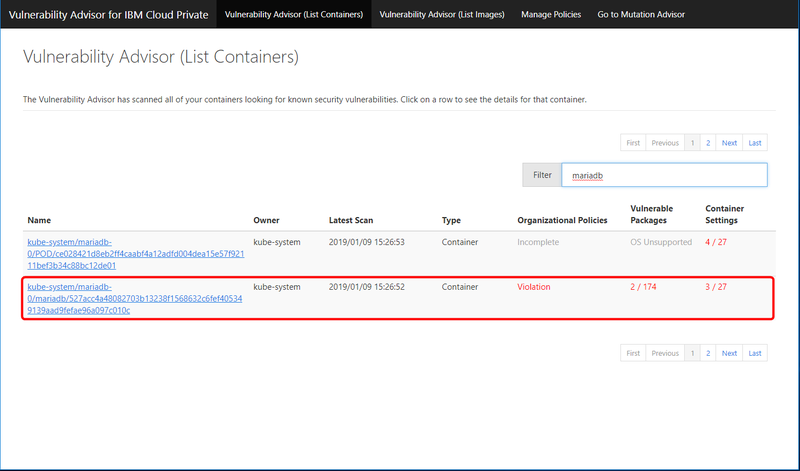
Task: Click scan time 2019/01/09 15:26:52
Action: (x=366, y=287)
